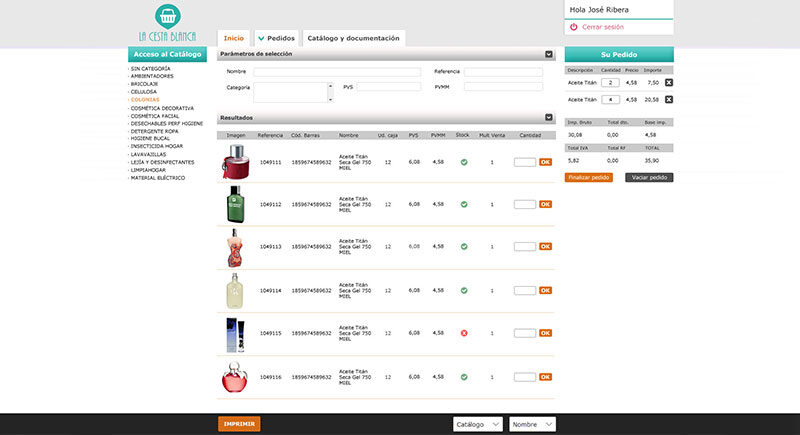
Task: Open the torso-shaped bottle thumbnail for 1049113
Action: point(235,248)
